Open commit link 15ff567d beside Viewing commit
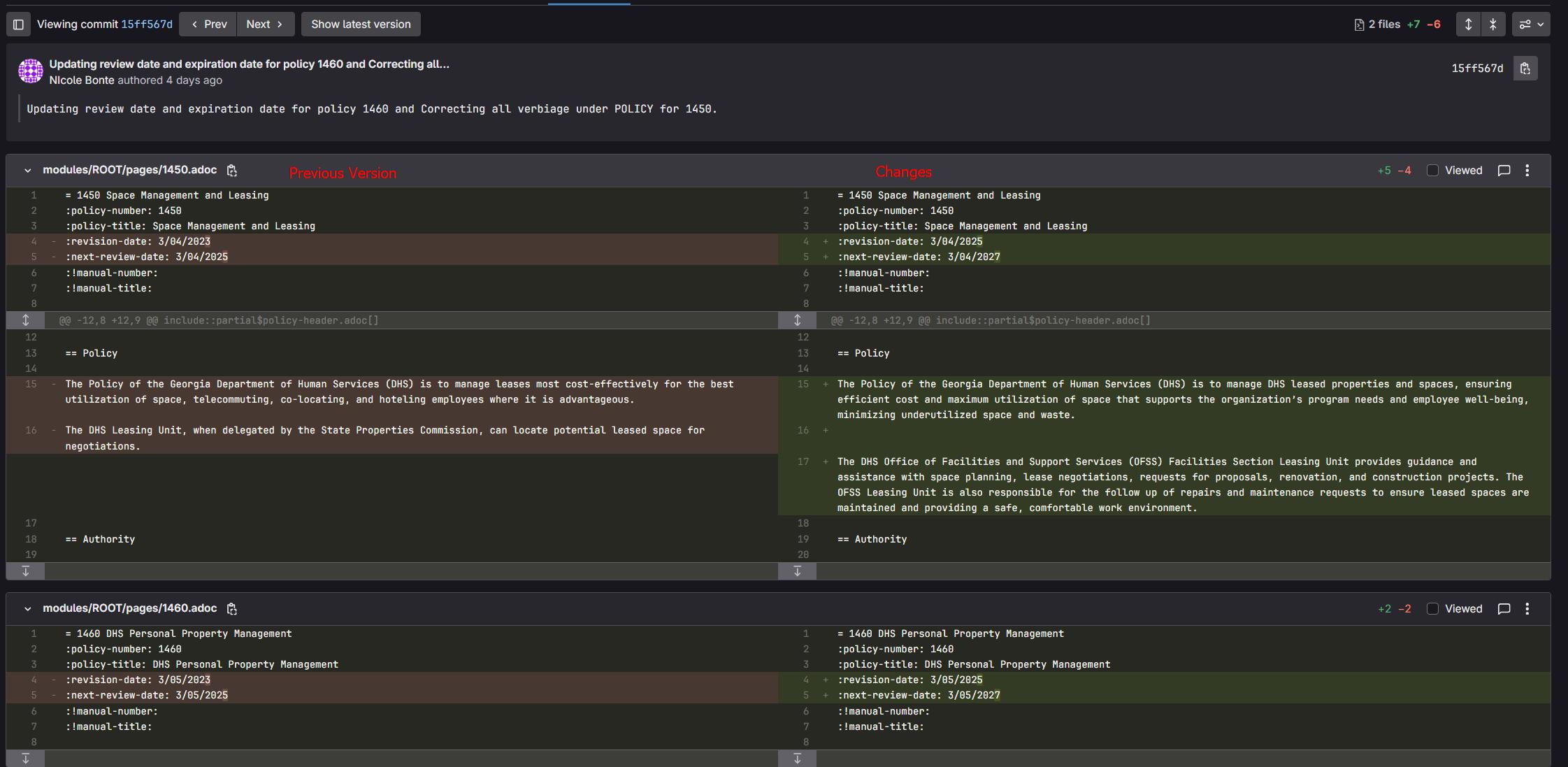This screenshot has height=767, width=1568. [x=147, y=24]
